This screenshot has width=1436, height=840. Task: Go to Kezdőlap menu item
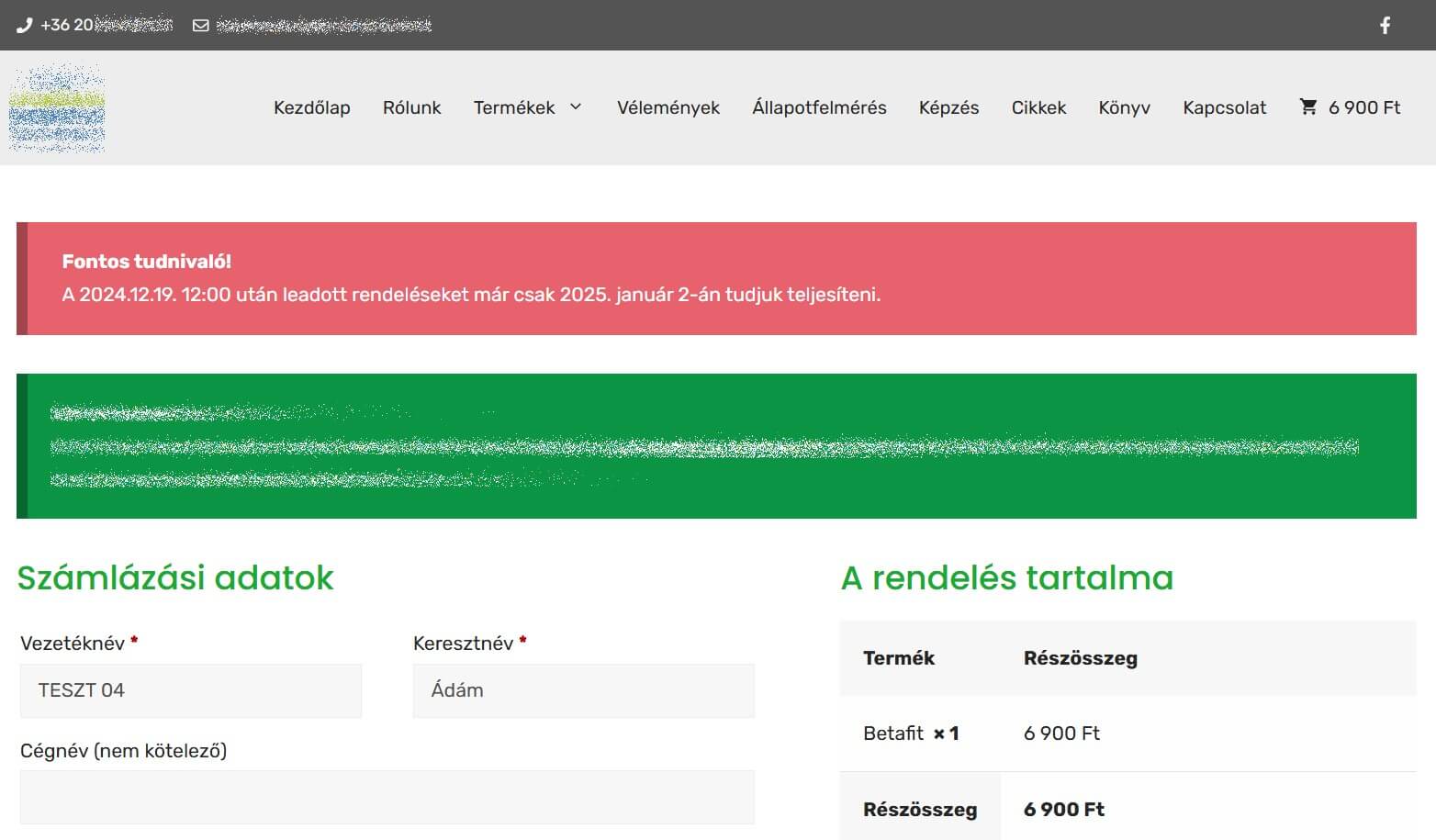312,107
